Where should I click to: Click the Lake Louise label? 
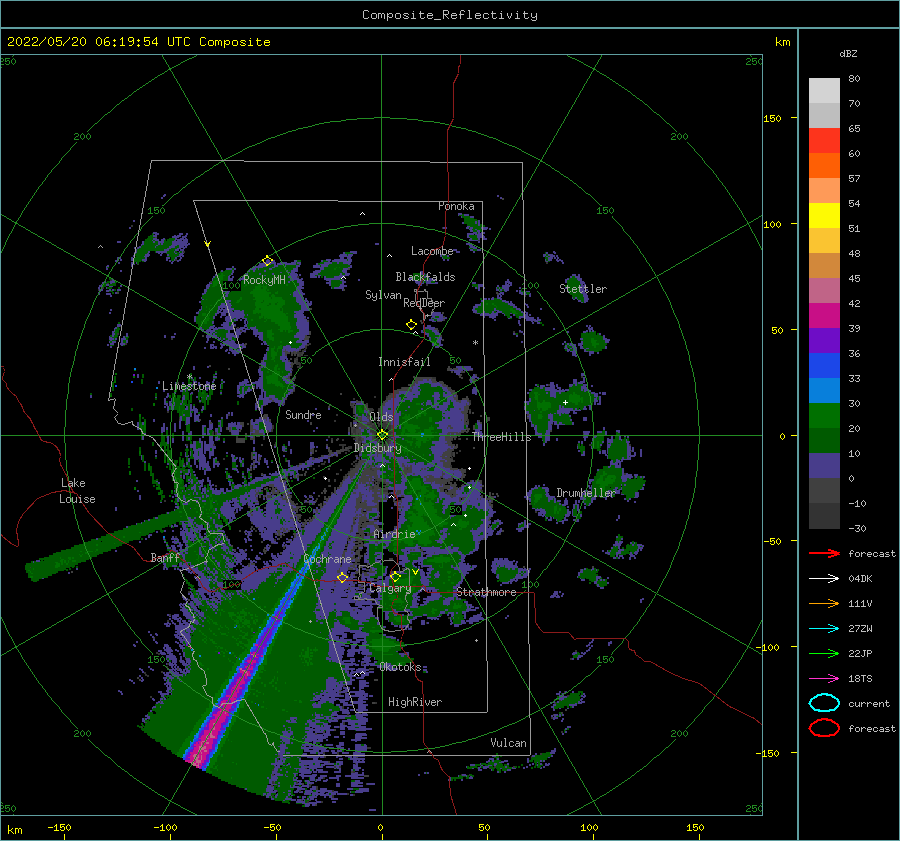[77, 491]
